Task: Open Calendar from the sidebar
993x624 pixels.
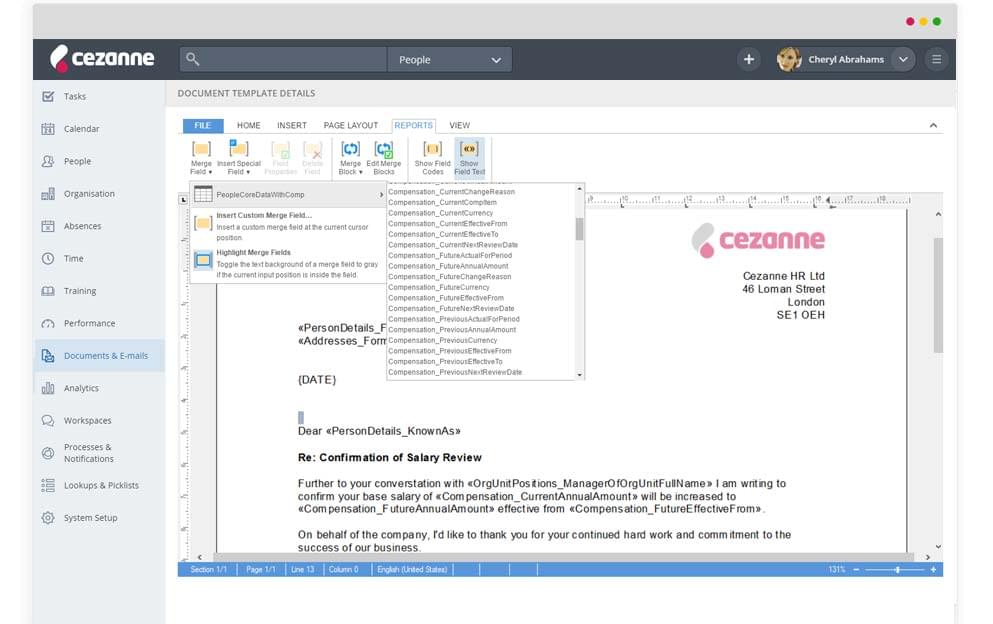Action: pyautogui.click(x=81, y=129)
